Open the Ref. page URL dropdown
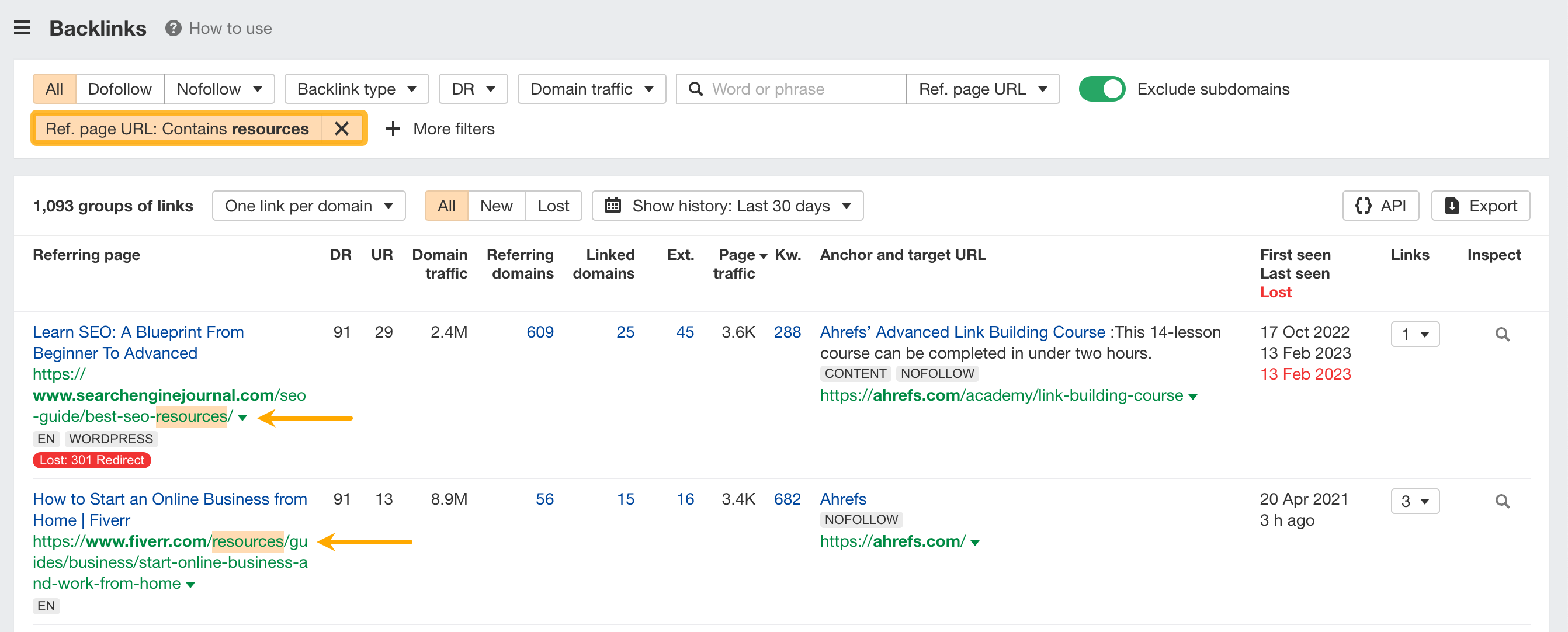This screenshot has width=1568, height=632. pyautogui.click(x=983, y=89)
